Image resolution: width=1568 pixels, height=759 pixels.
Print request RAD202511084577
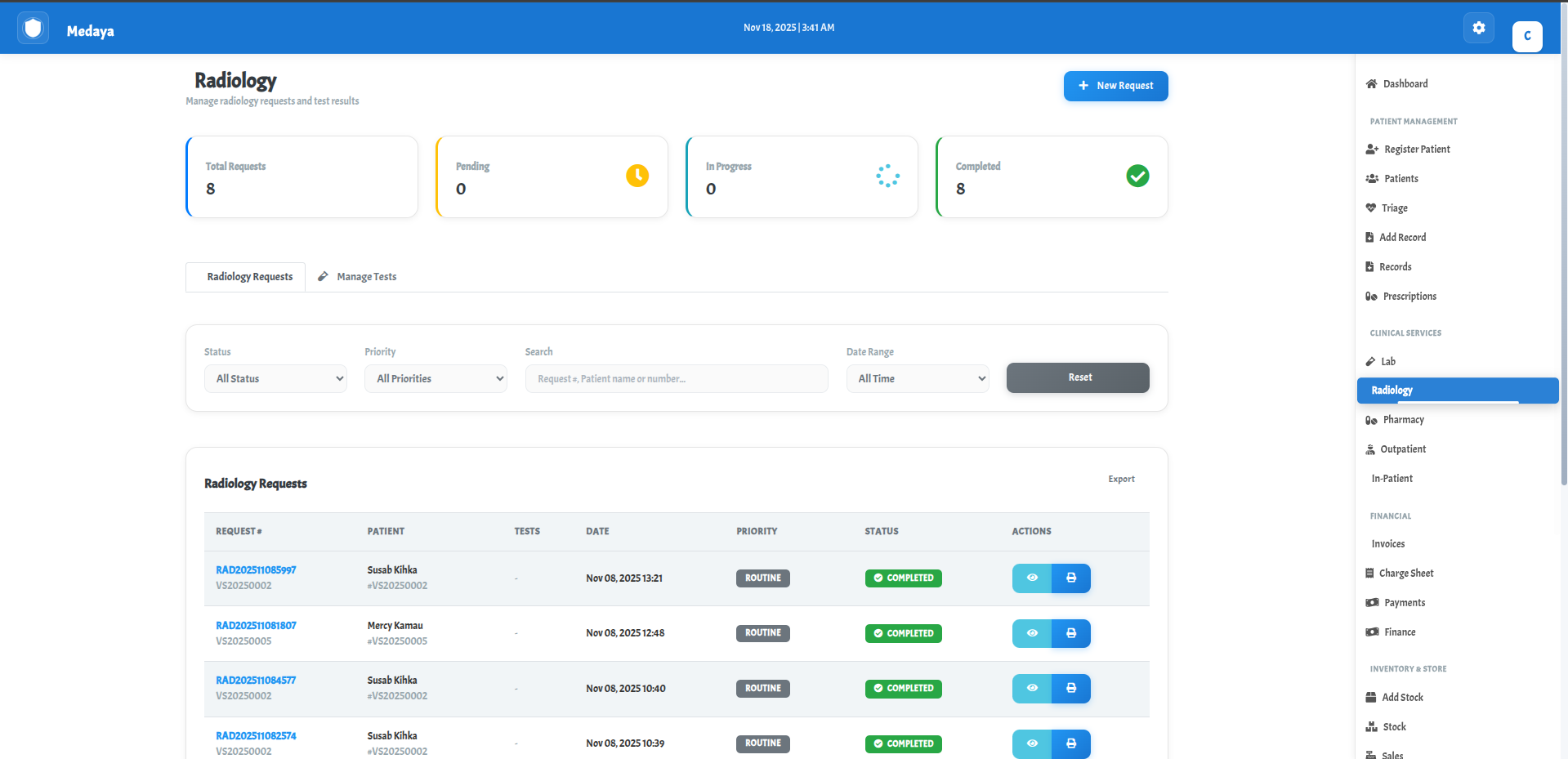(x=1070, y=689)
